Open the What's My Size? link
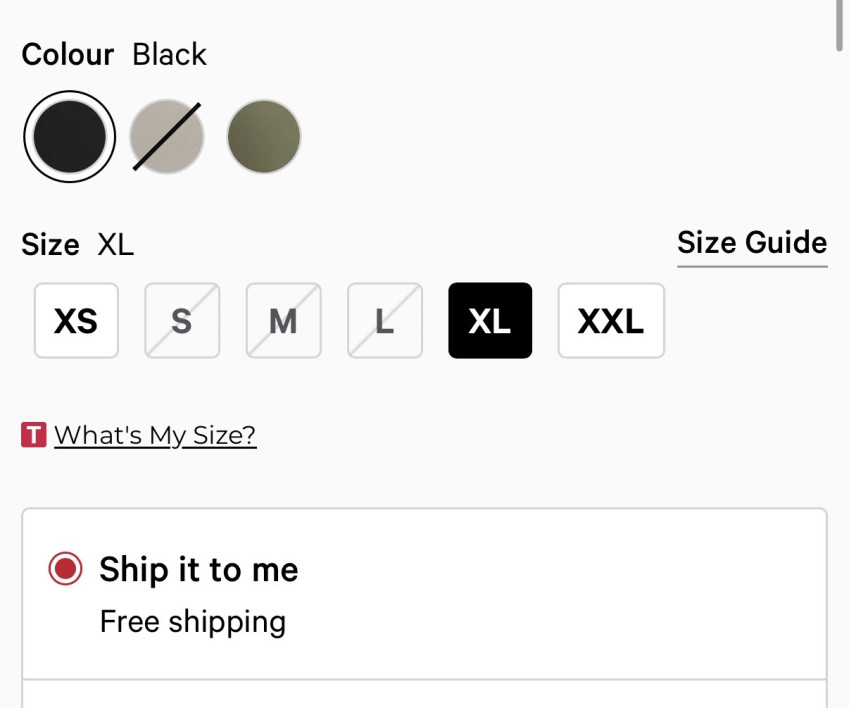Viewport: 849px width, 708px height. [155, 435]
